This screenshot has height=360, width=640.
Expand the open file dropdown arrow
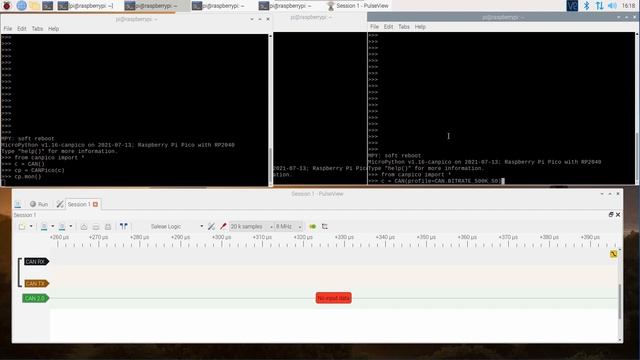coord(53,227)
